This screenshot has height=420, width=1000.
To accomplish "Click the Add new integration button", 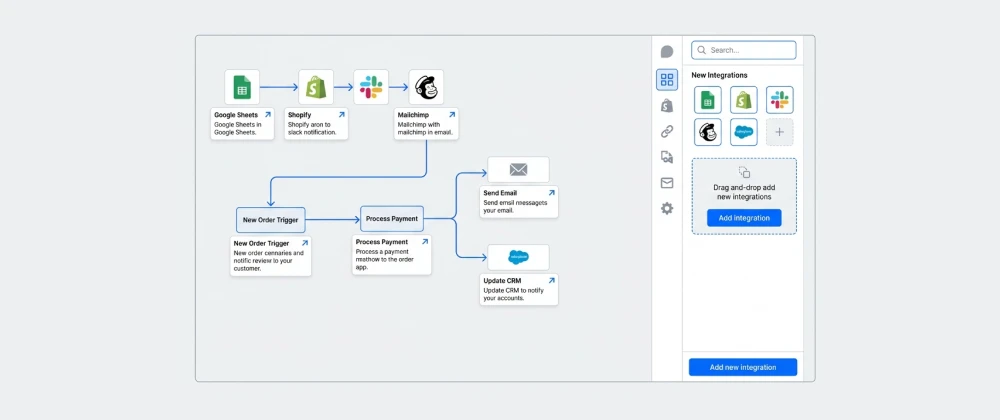I will coord(743,367).
